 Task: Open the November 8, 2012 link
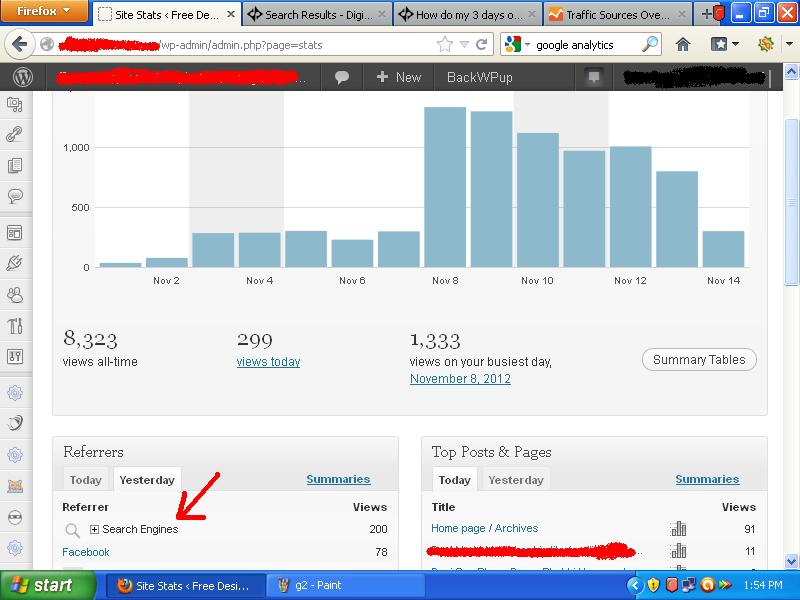pyautogui.click(x=460, y=379)
